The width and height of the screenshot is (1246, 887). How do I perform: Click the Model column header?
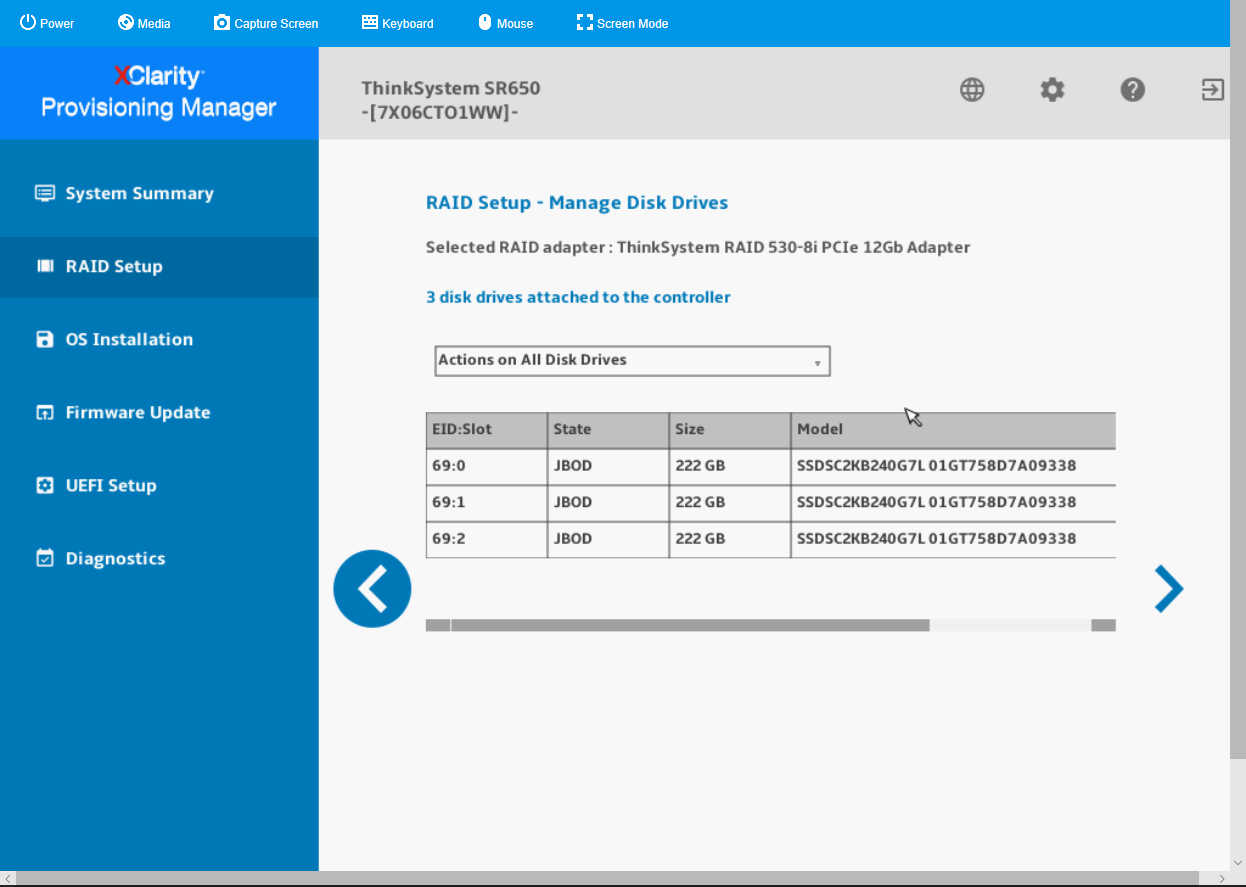(x=954, y=430)
